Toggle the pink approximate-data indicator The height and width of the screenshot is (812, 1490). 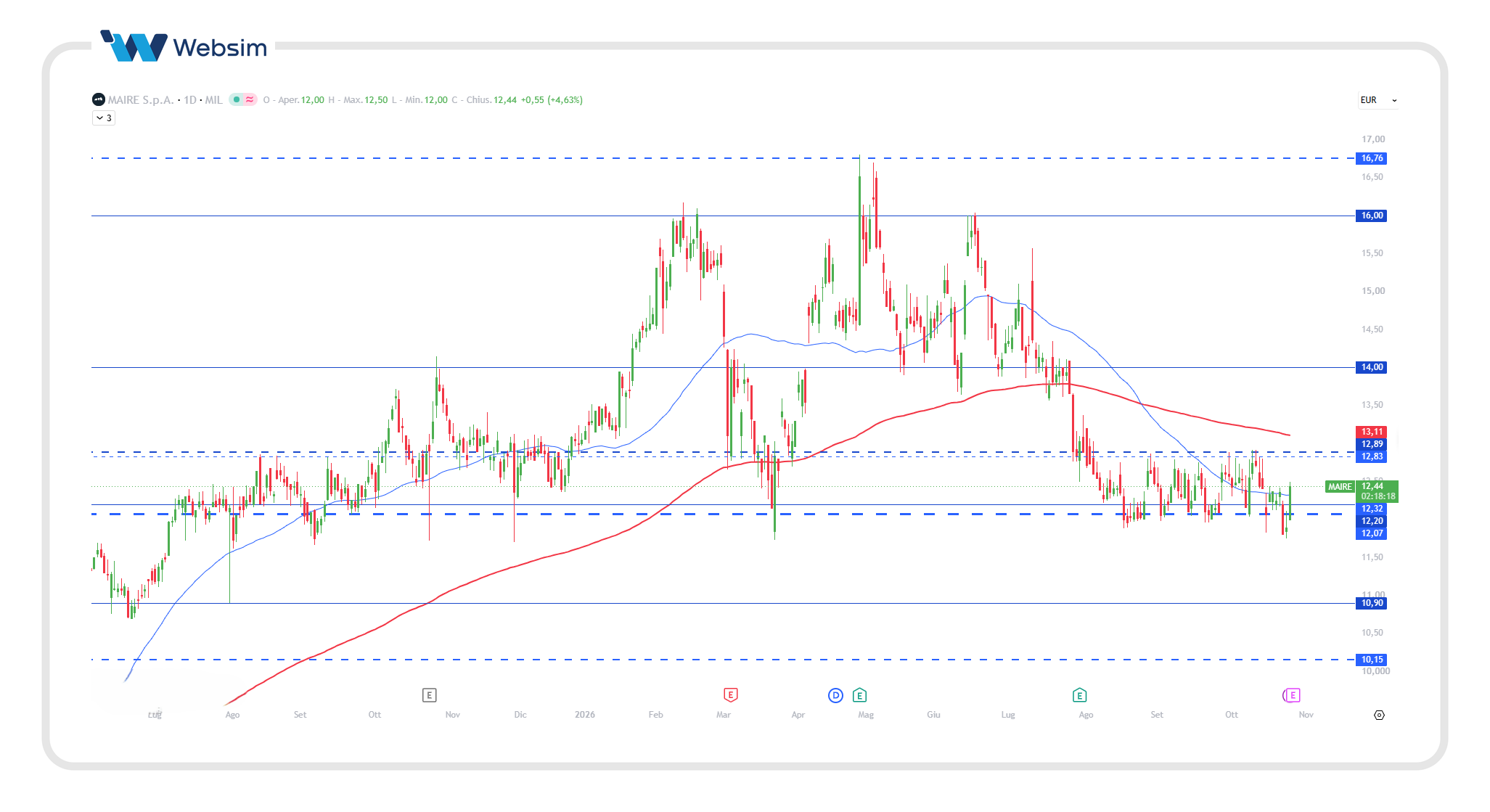tap(250, 99)
